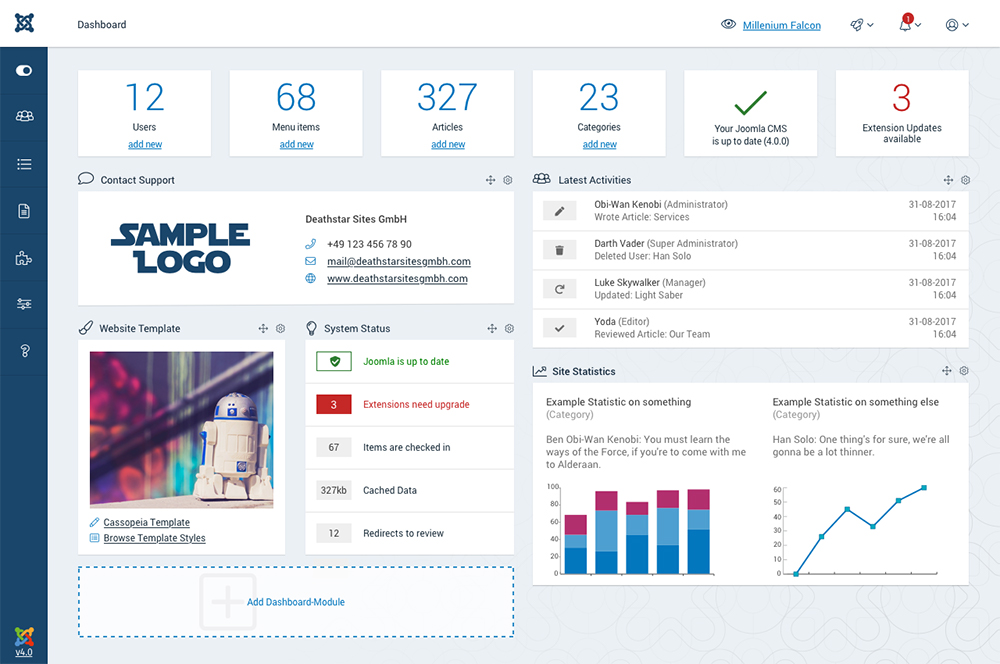1000x664 pixels.
Task: Open Items are checked in row
Action: [x=409, y=448]
